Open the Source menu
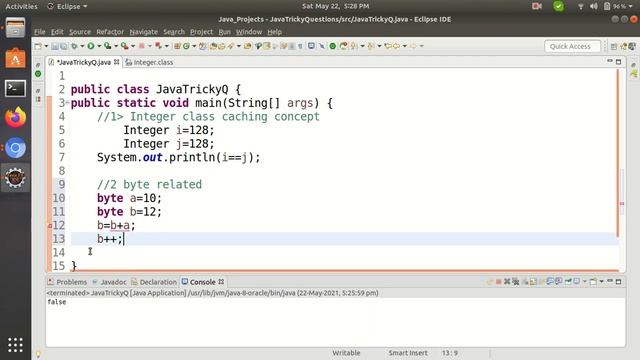The width and height of the screenshot is (640, 360). (80, 32)
